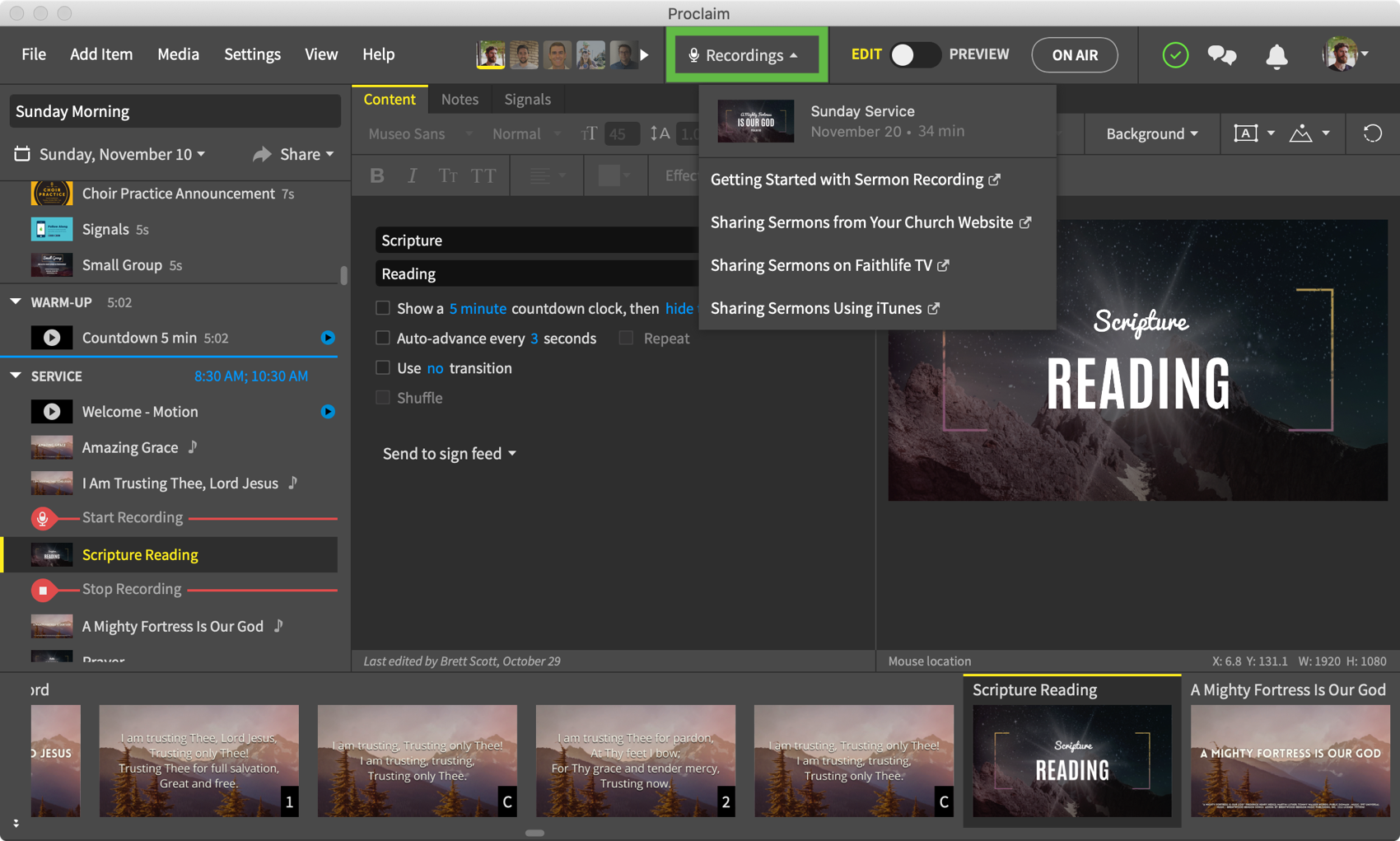This screenshot has width=1400, height=841.
Task: Switch to the Signals tab
Action: pyautogui.click(x=527, y=99)
